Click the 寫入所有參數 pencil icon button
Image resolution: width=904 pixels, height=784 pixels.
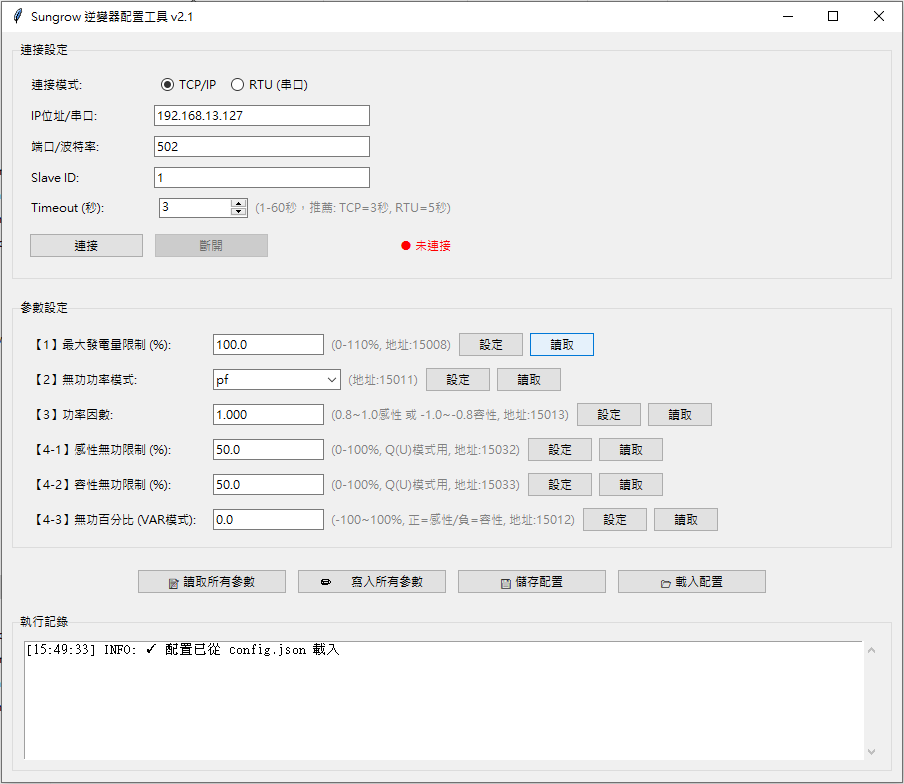tap(372, 582)
